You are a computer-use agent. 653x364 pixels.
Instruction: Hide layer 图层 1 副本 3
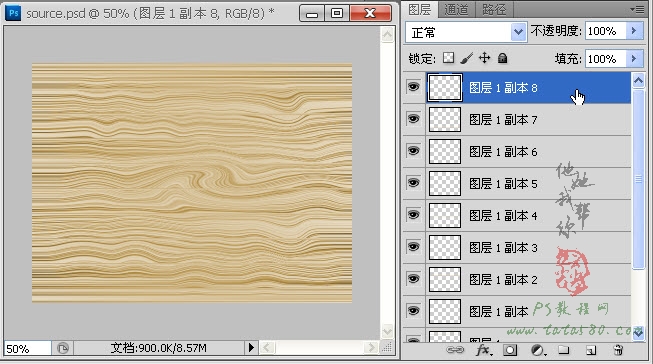click(413, 247)
